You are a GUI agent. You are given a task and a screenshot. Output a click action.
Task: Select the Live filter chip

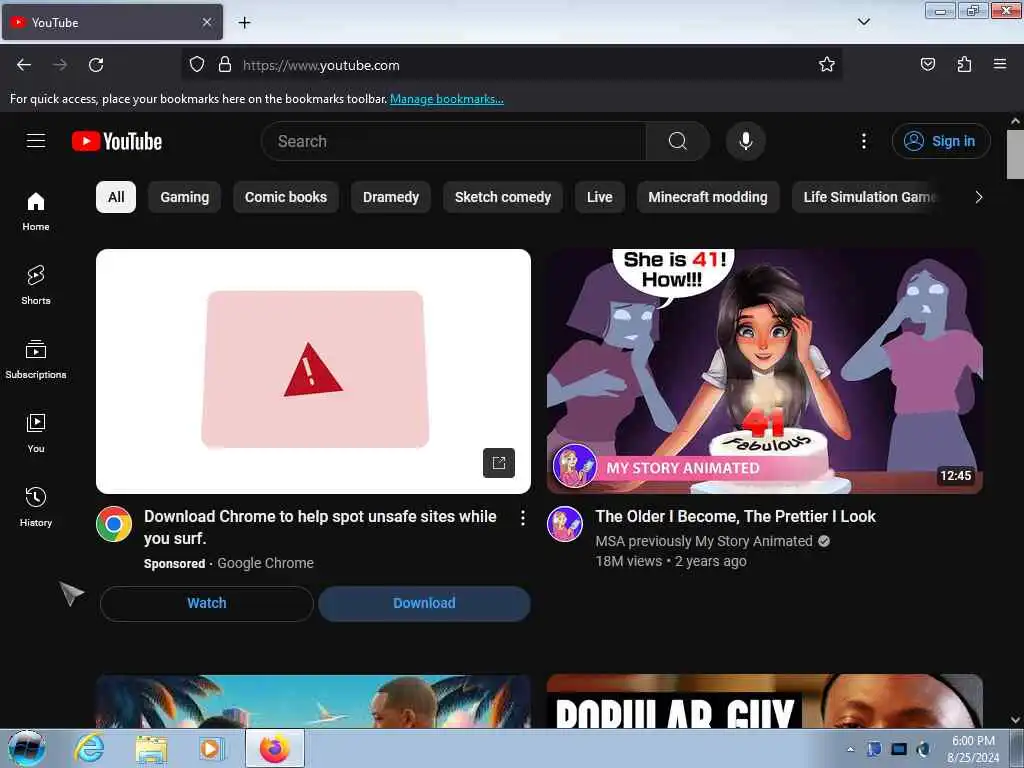(600, 197)
